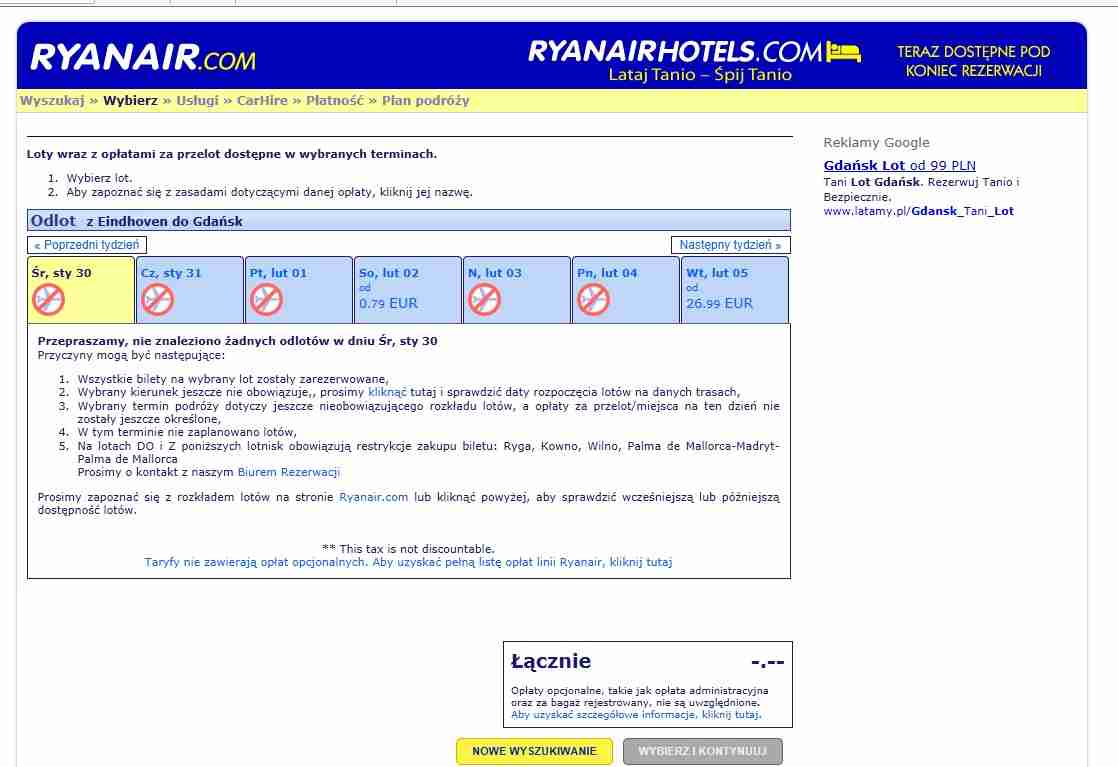Open the Wybierz breadcrumb step
The width and height of the screenshot is (1118, 767).
pos(130,101)
